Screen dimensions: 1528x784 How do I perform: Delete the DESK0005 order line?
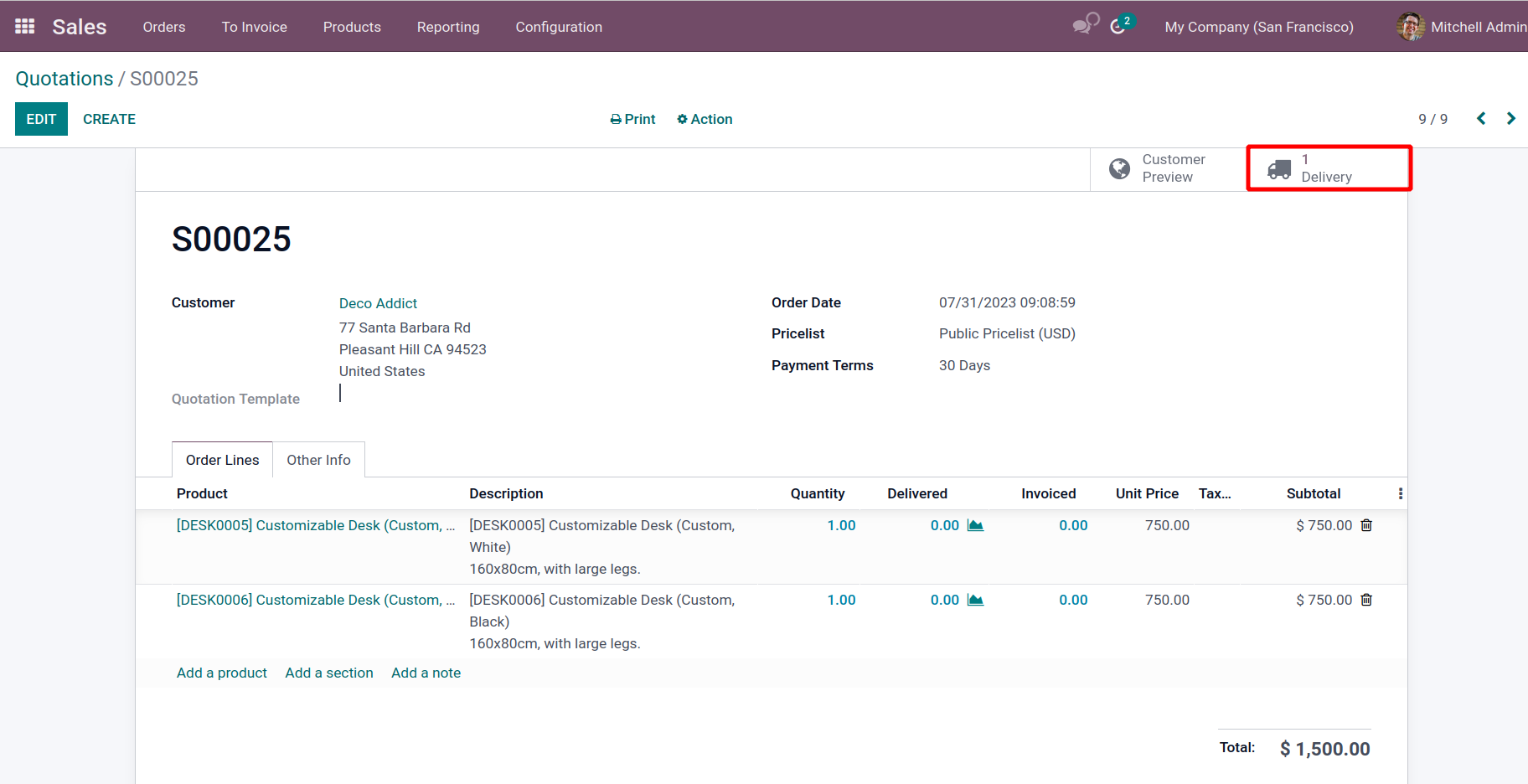click(1366, 525)
